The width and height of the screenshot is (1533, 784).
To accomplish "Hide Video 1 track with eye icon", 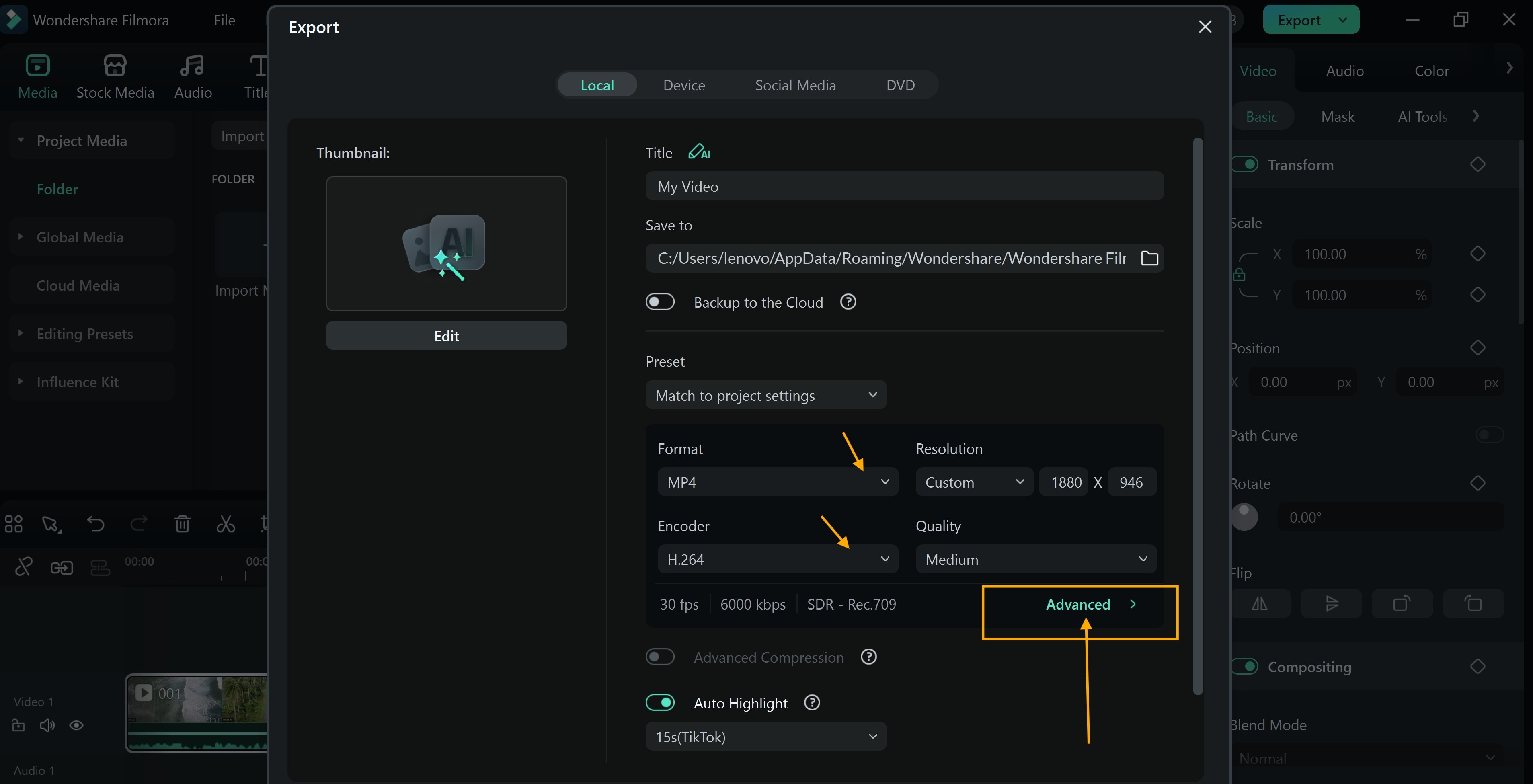I will point(76,725).
